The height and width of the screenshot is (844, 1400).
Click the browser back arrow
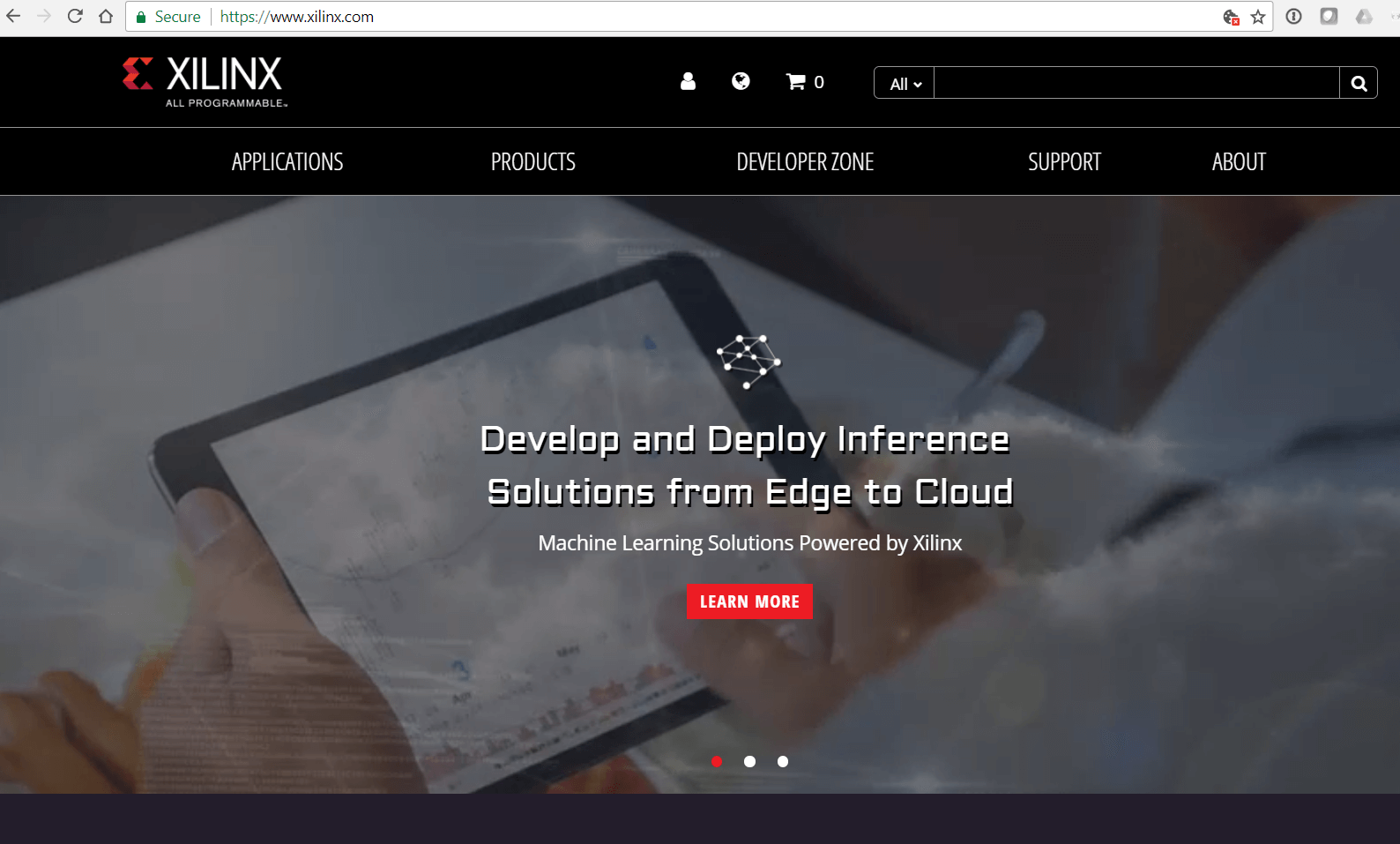pyautogui.click(x=13, y=16)
